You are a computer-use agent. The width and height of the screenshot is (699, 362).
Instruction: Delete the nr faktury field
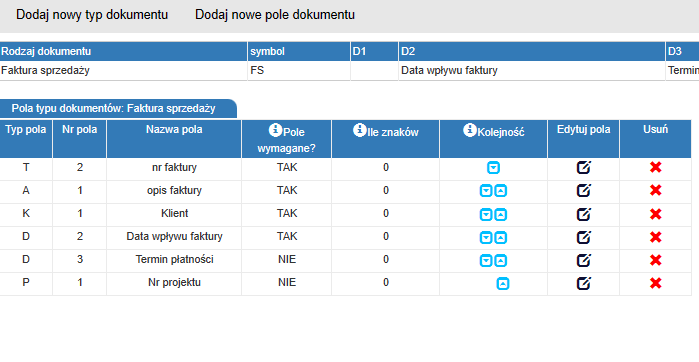point(655,168)
